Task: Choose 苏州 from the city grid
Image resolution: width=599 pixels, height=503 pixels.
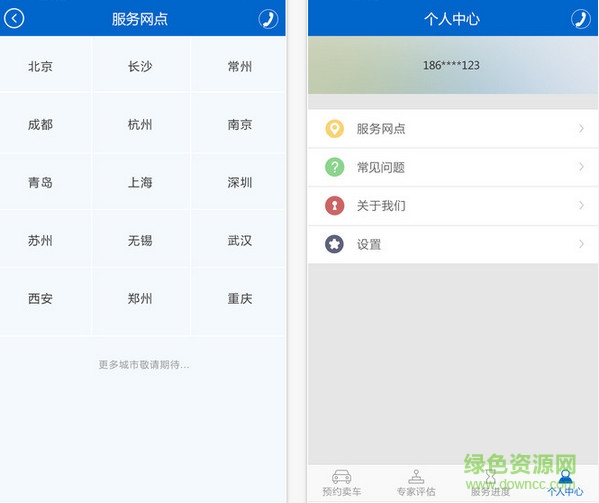Action: [40, 241]
